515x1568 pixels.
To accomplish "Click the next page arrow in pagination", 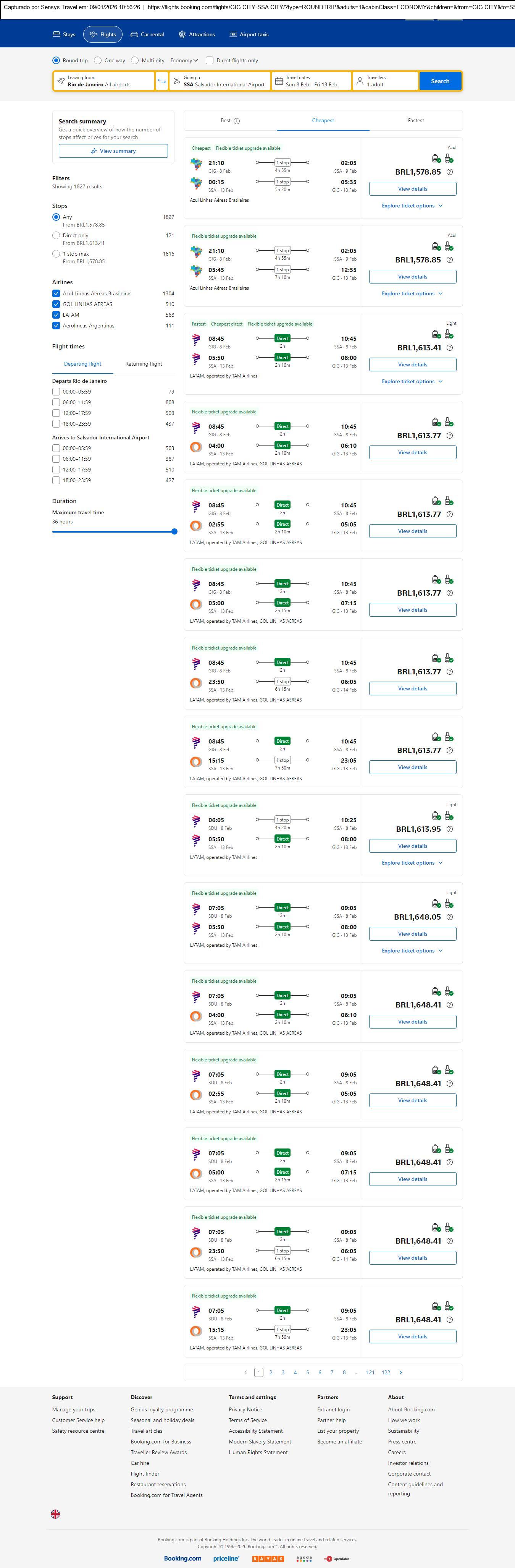I will [x=401, y=1372].
